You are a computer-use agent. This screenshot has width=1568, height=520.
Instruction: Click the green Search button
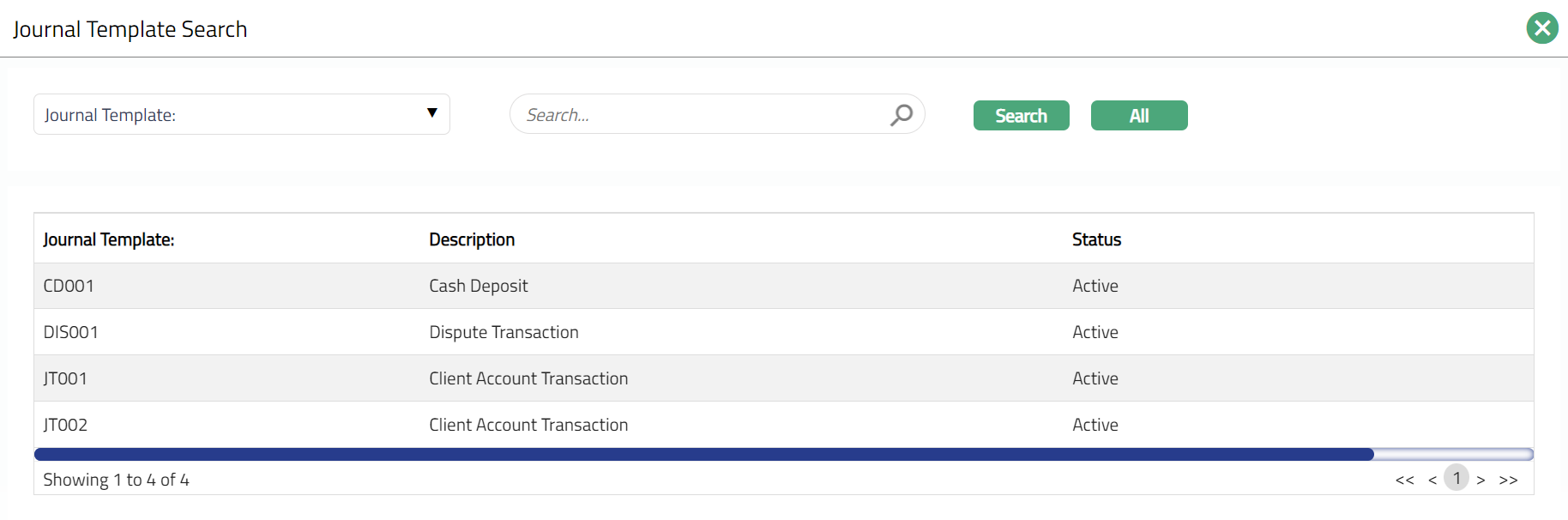coord(1021,116)
